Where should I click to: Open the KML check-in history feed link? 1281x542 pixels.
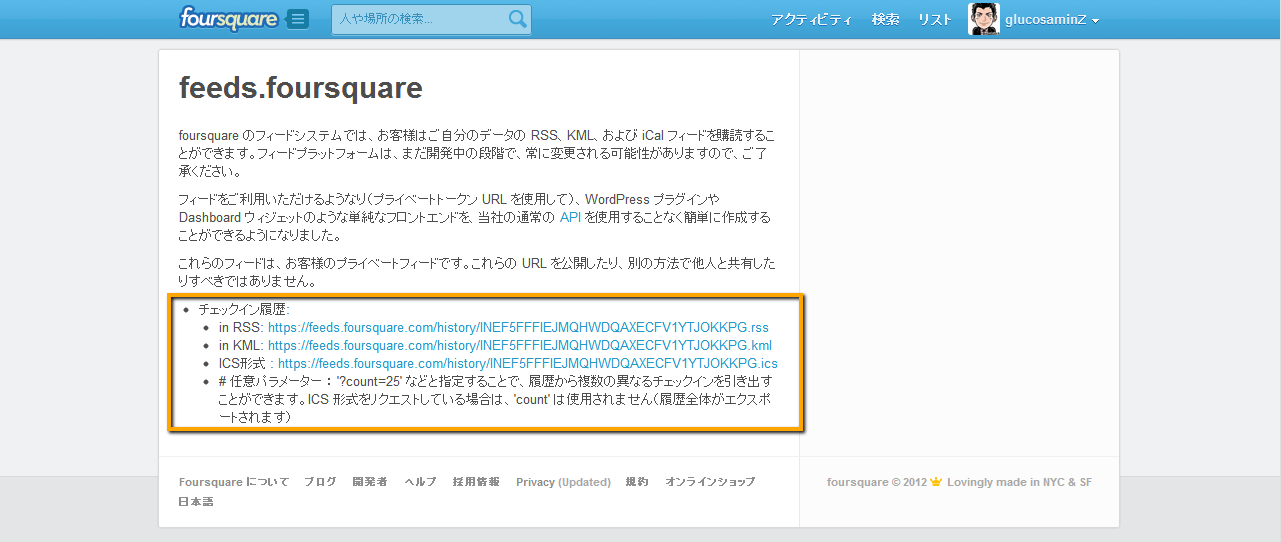(519, 345)
